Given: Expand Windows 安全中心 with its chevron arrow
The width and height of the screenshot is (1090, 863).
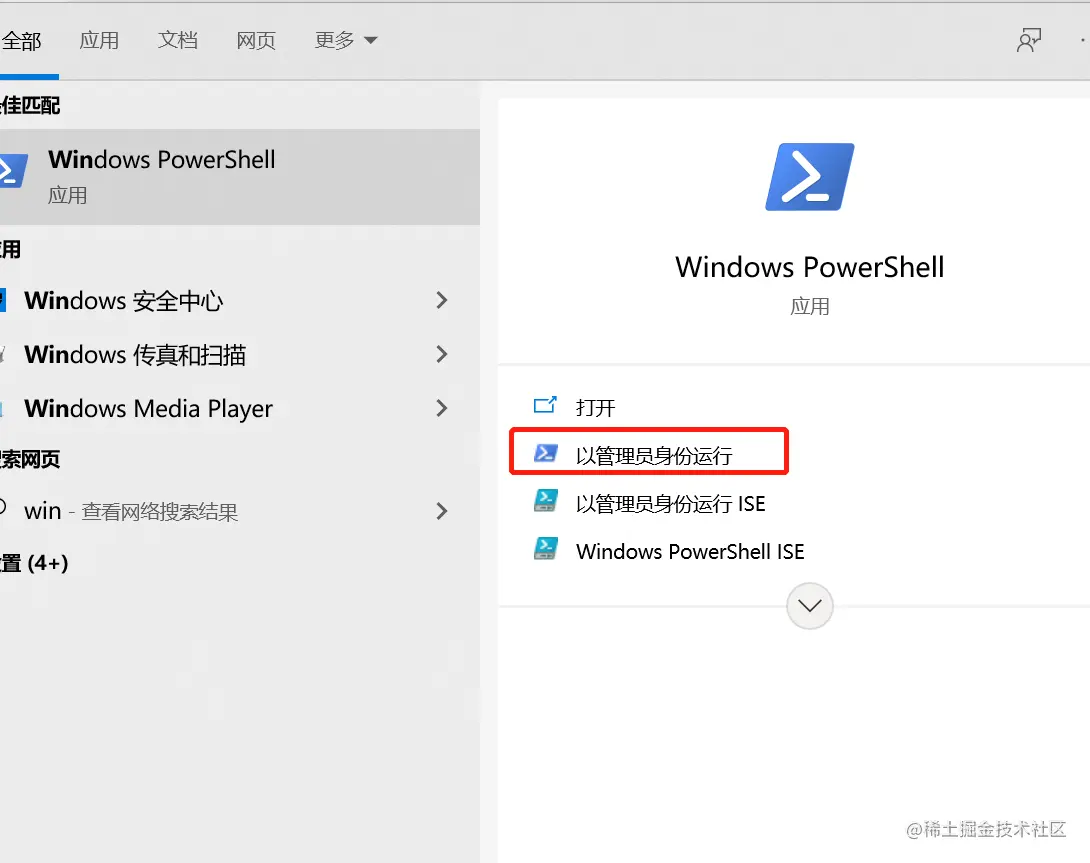Looking at the screenshot, I should [441, 300].
